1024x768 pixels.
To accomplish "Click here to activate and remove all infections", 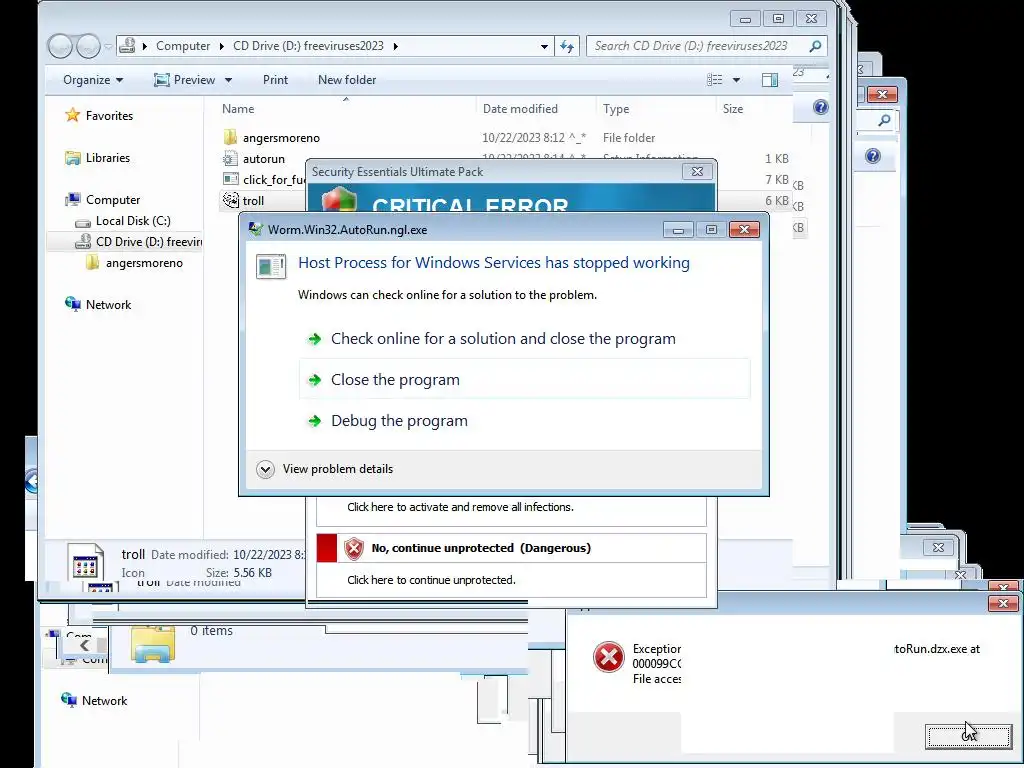I will (460, 507).
